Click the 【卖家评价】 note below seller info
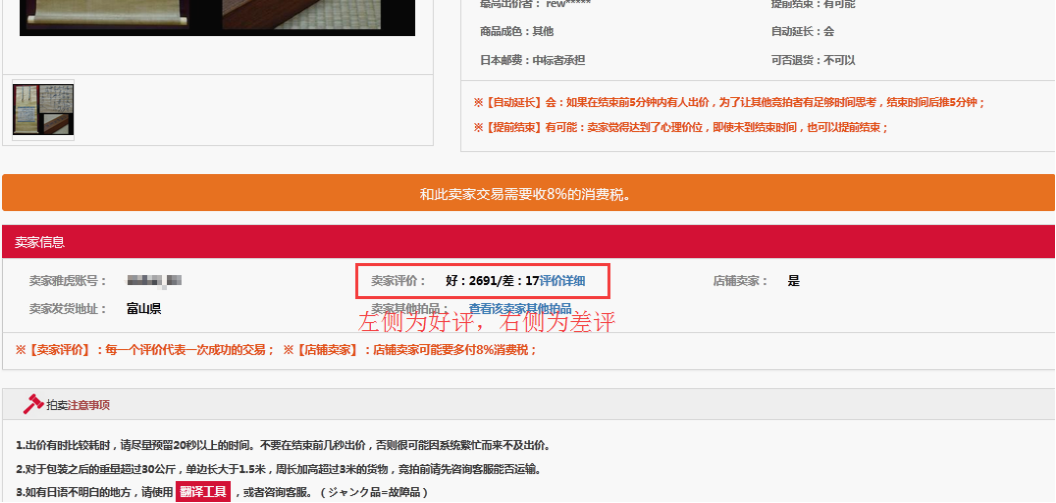1056x503 pixels. [145, 349]
